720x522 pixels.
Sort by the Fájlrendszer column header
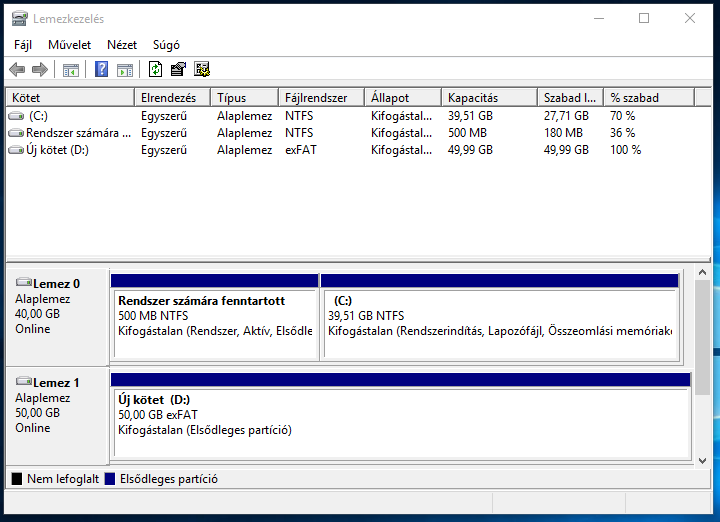pyautogui.click(x=321, y=97)
